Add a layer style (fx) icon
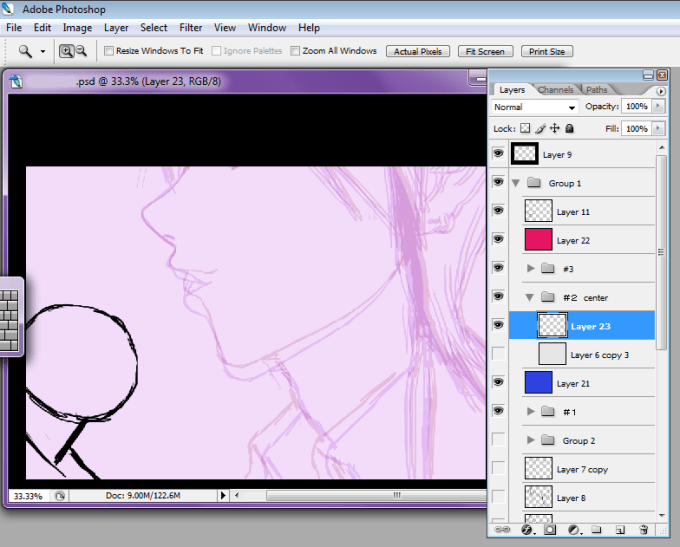The height and width of the screenshot is (547, 680). tap(527, 530)
